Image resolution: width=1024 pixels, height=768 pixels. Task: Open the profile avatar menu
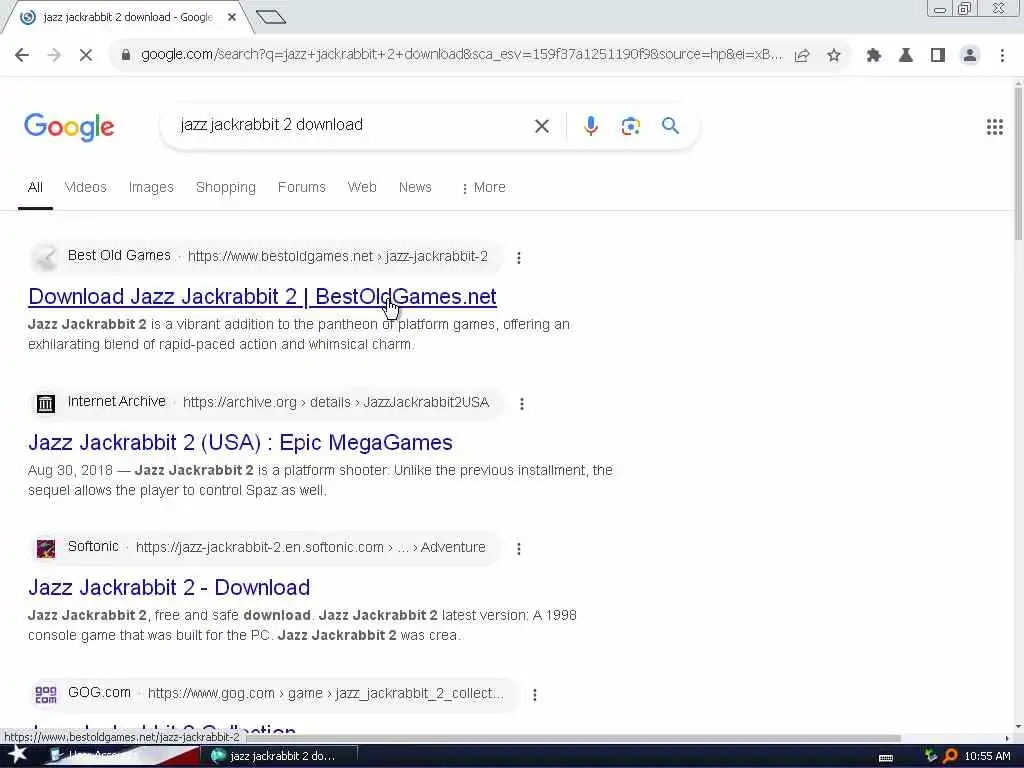pyautogui.click(x=970, y=55)
